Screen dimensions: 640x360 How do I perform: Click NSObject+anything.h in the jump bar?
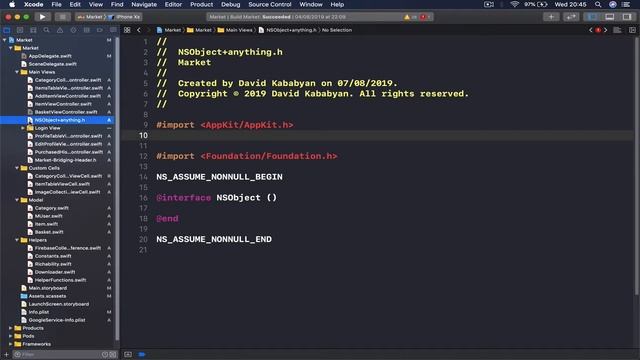[x=288, y=30]
